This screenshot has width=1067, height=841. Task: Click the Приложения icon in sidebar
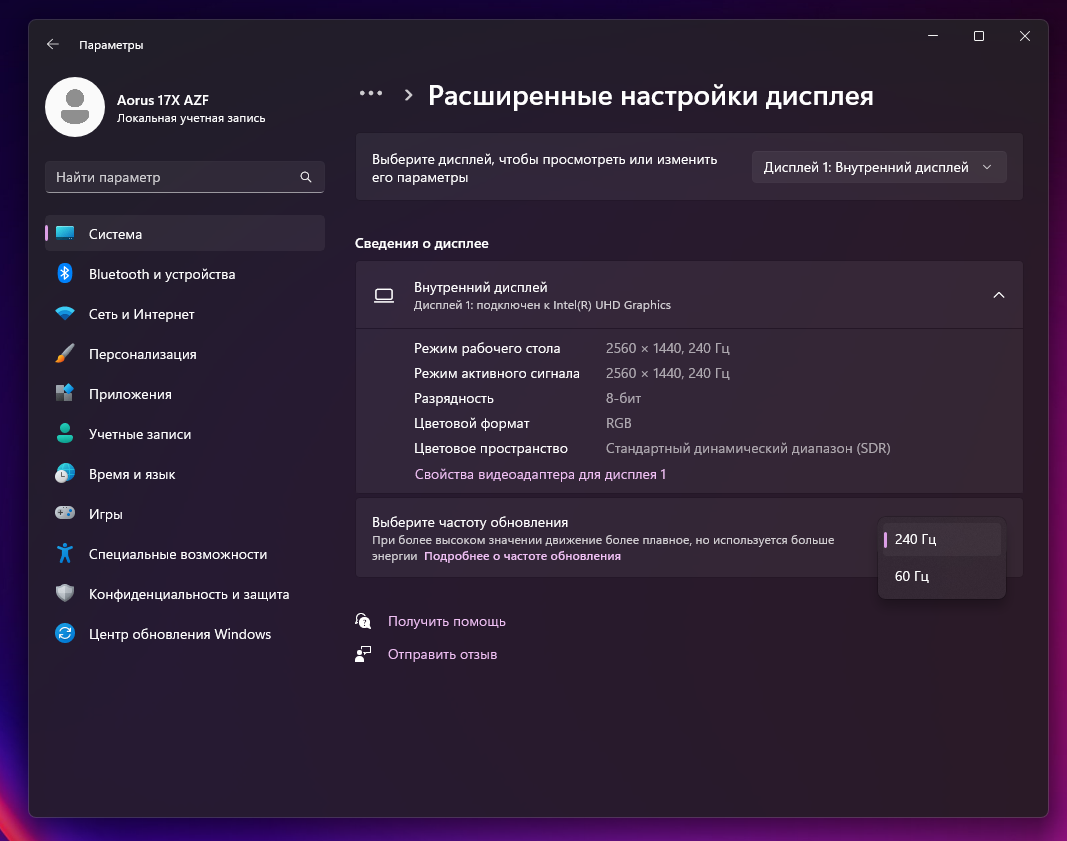pyautogui.click(x=65, y=394)
